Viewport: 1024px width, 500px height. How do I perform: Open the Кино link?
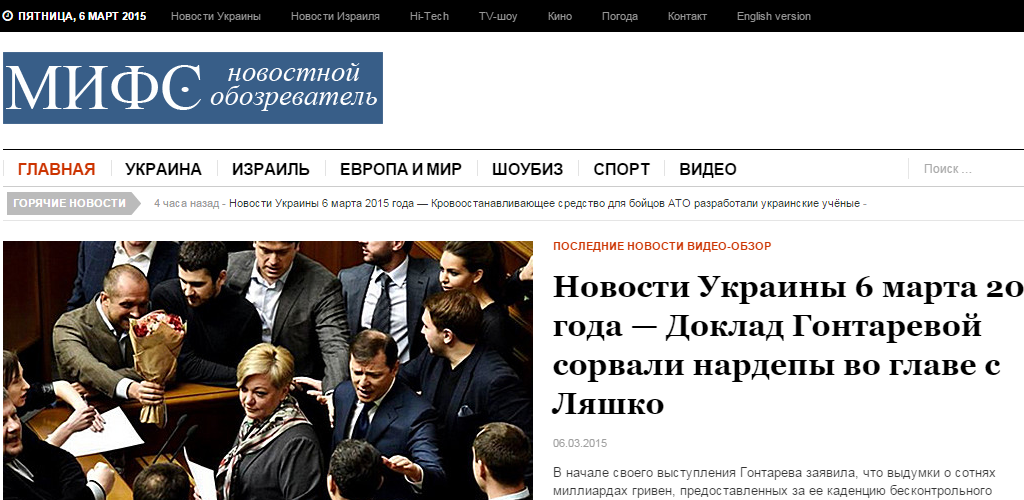(560, 16)
